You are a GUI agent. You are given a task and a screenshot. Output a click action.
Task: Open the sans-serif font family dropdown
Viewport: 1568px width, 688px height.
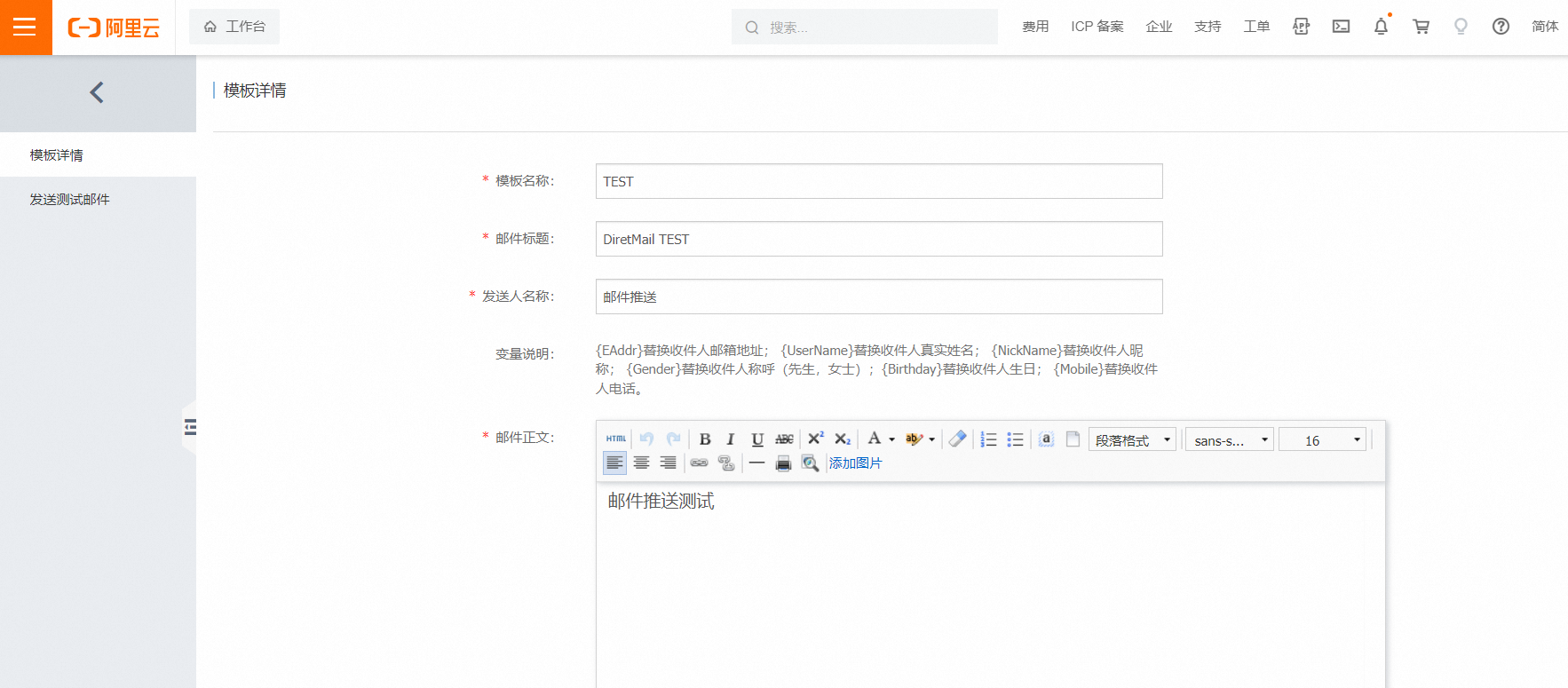tap(1230, 439)
